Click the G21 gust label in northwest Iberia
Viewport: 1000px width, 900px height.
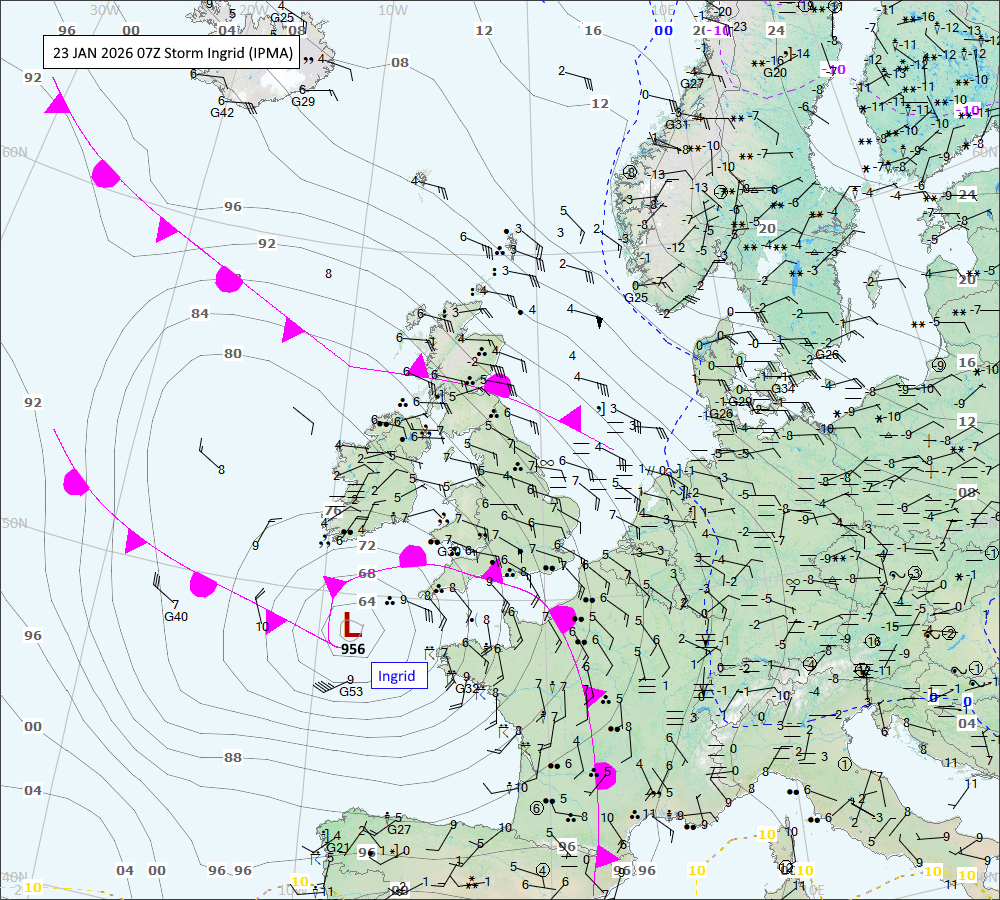[337, 848]
